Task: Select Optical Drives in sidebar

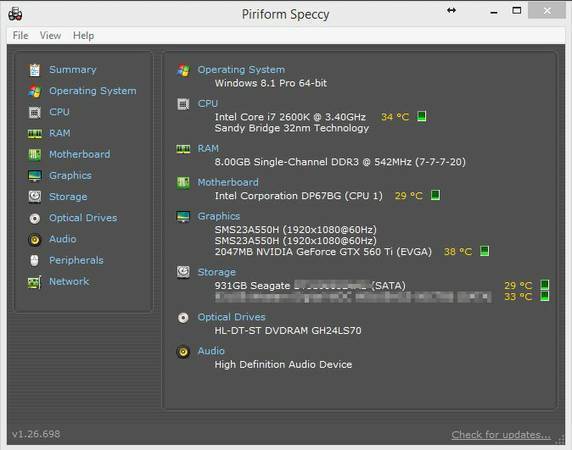Action: (x=83, y=218)
